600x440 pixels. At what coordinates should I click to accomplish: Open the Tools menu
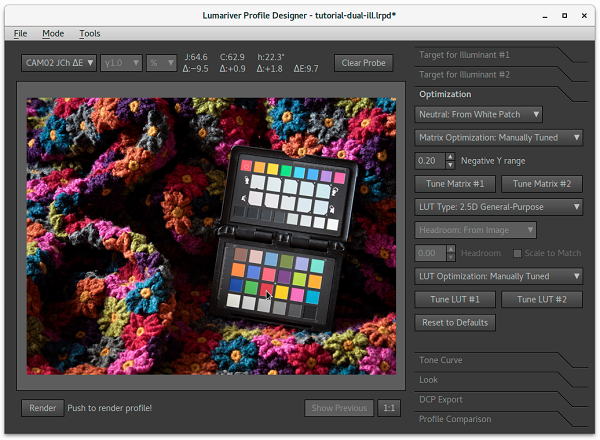89,33
